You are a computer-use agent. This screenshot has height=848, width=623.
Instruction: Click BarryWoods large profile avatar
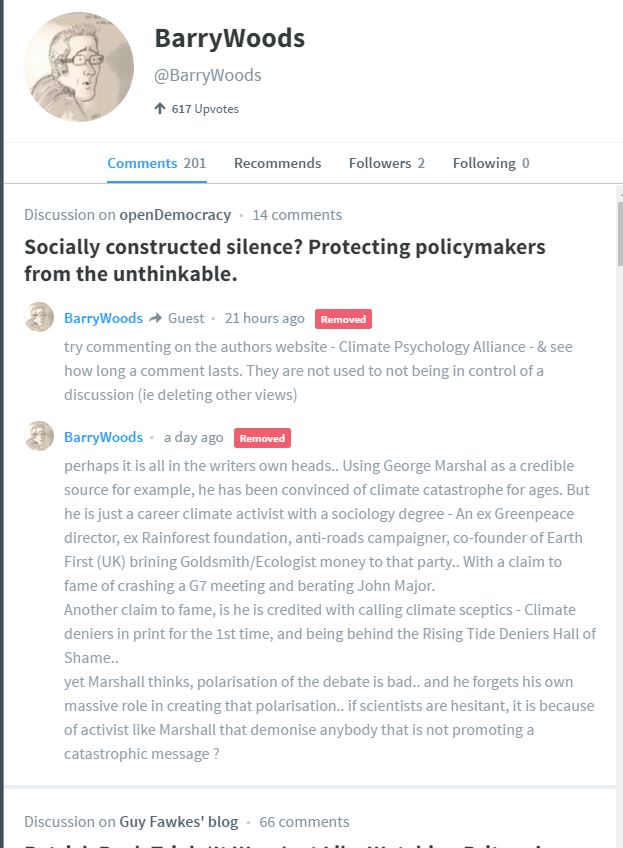click(79, 68)
